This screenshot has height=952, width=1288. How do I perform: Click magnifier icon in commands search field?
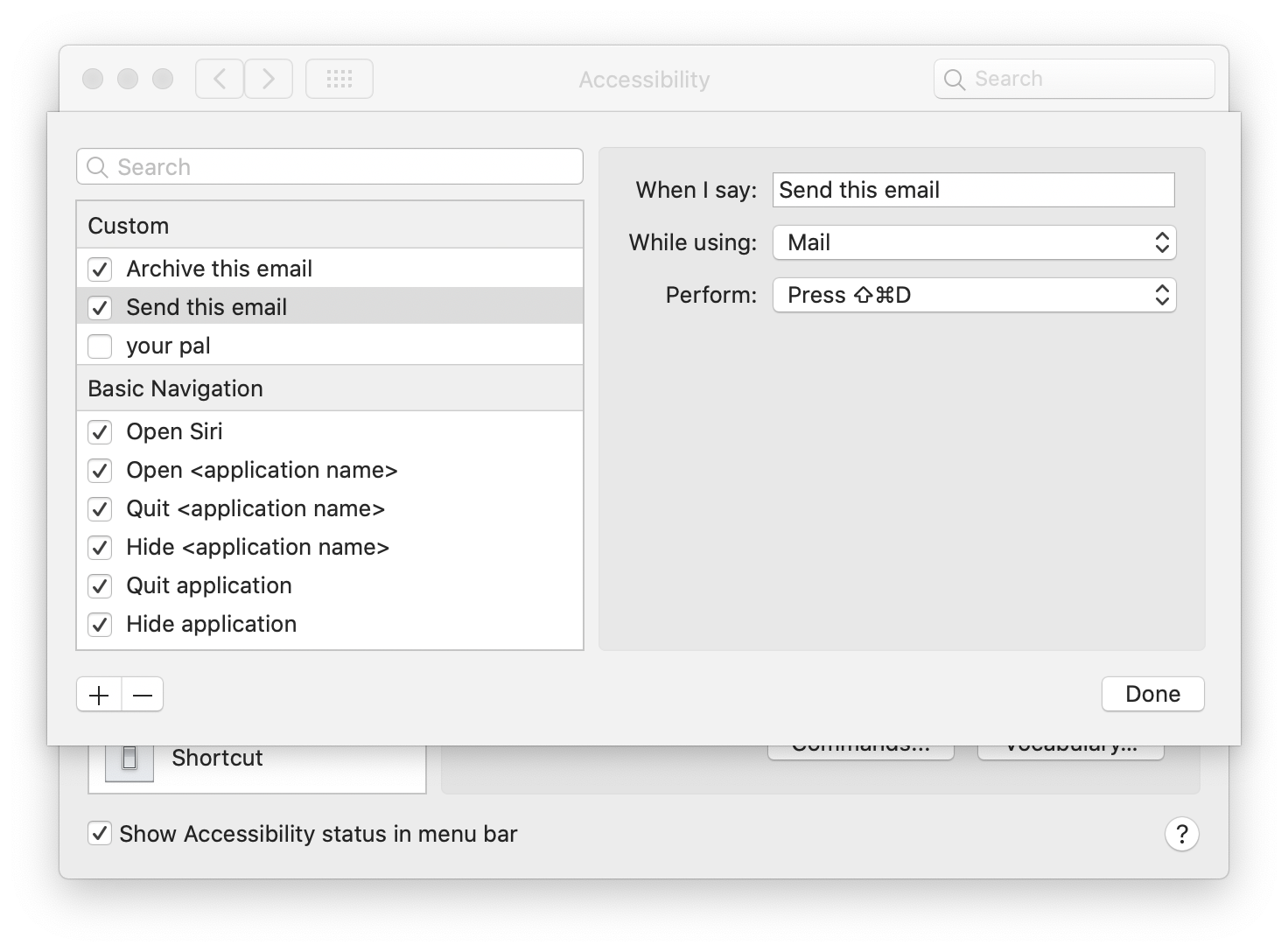click(x=98, y=167)
